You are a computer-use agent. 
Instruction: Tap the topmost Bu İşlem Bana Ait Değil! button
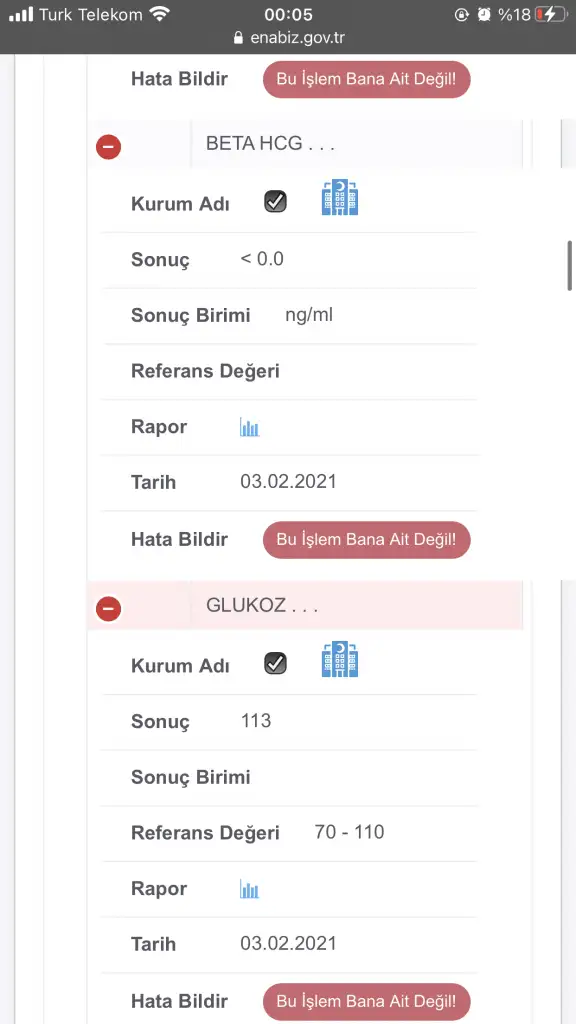pos(366,80)
